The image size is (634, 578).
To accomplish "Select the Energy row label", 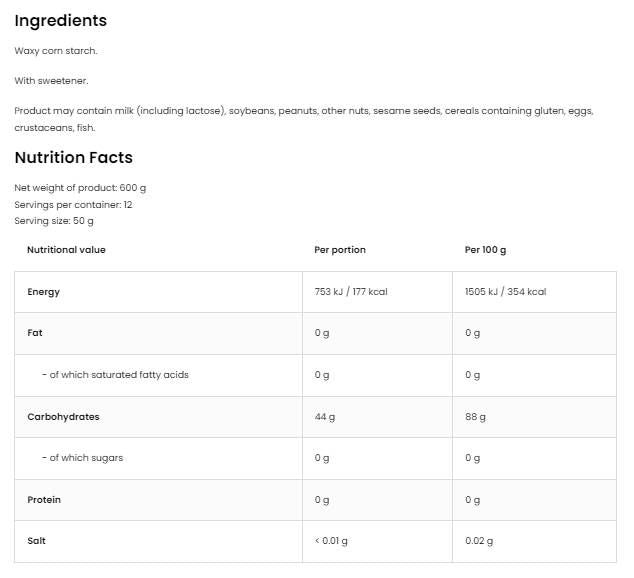I will point(44,292).
